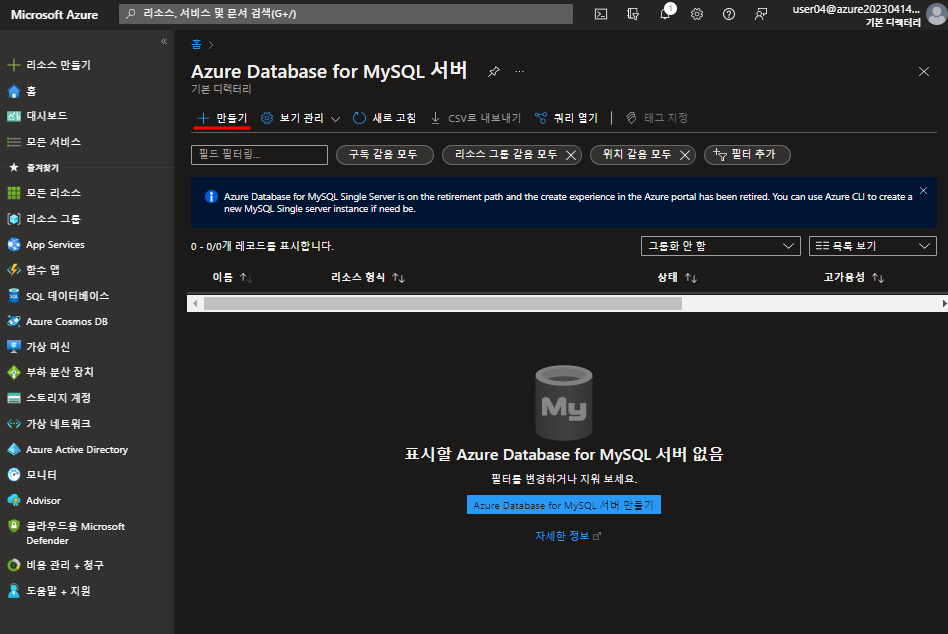Sort by the 리소스 형식 column
This screenshot has width=948, height=634.
(368, 277)
